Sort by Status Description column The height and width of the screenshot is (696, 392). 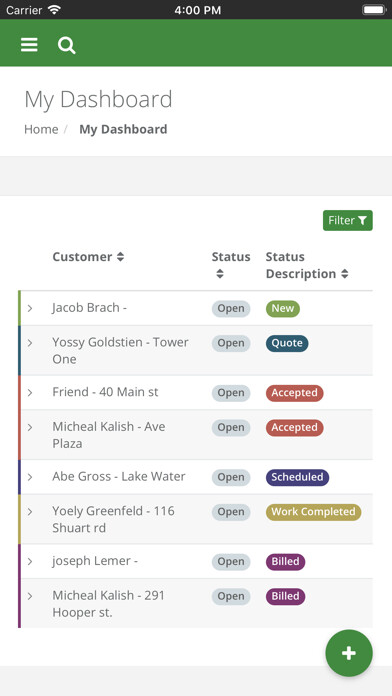click(x=307, y=265)
